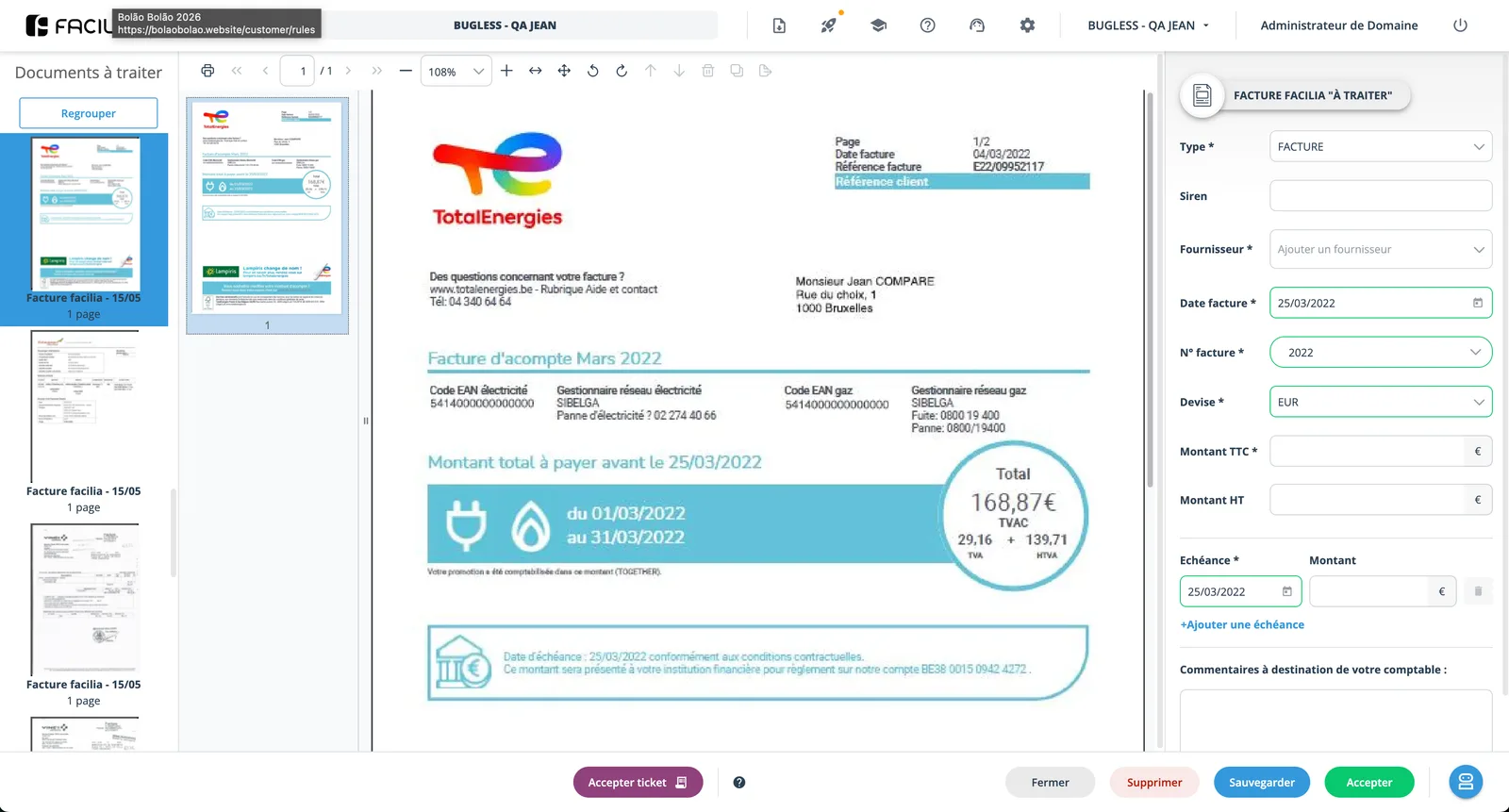Move page down arrow icon
This screenshot has height=812, width=1509.
[679, 71]
